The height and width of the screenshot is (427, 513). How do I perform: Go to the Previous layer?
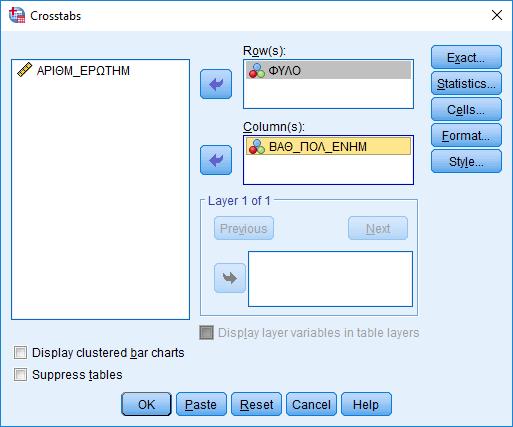click(244, 228)
